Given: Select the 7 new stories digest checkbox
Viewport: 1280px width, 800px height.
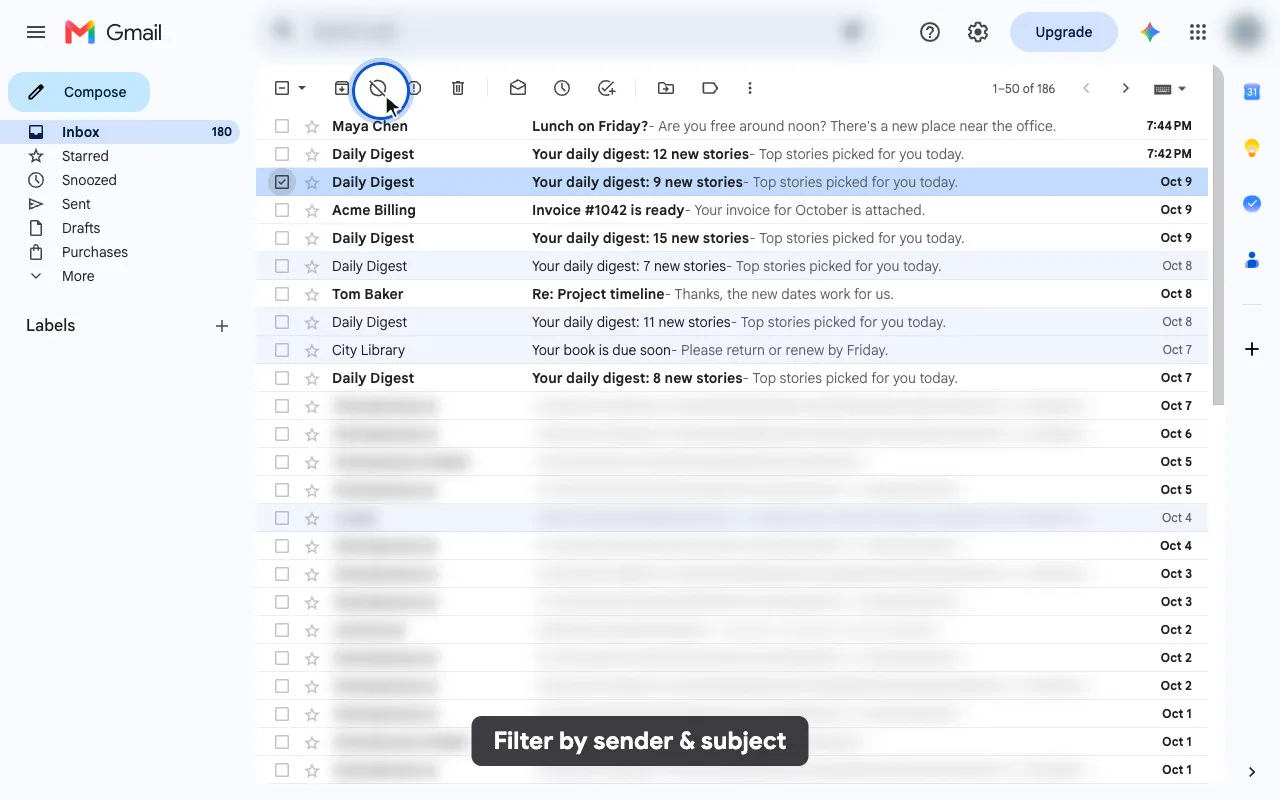Looking at the screenshot, I should tap(282, 266).
